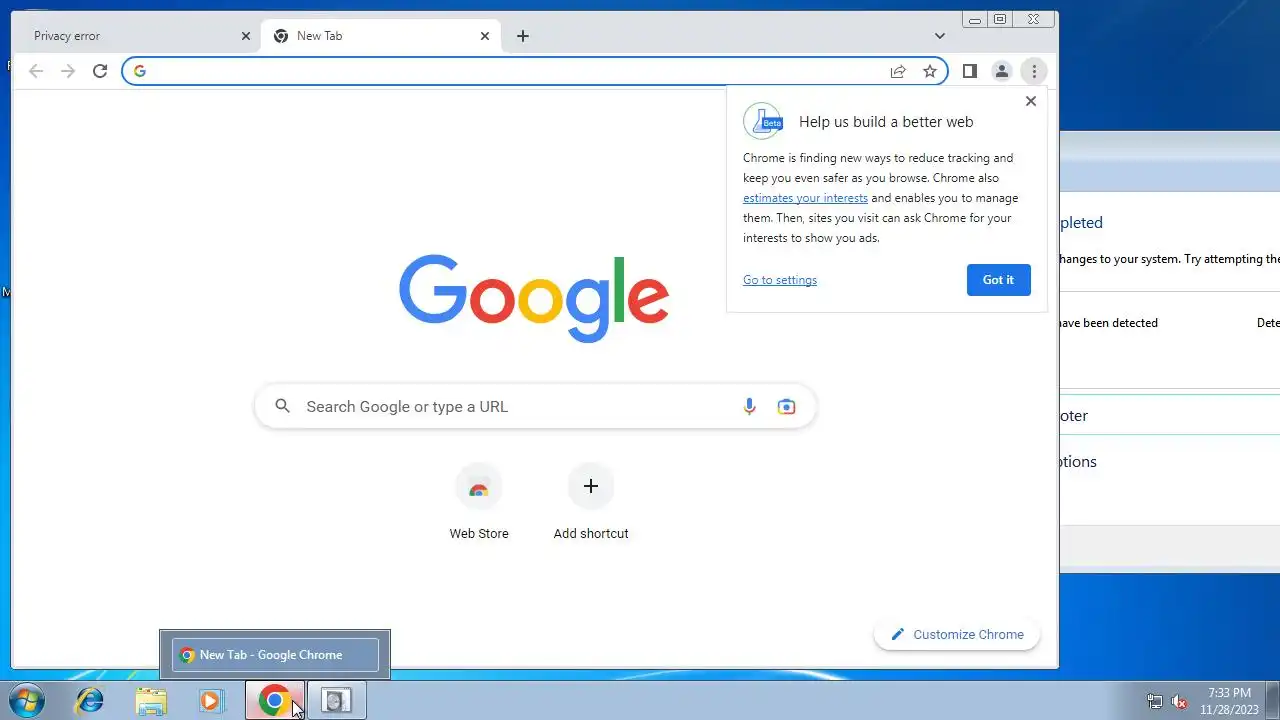Click the forward navigation arrow
1280x720 pixels.
click(x=68, y=71)
